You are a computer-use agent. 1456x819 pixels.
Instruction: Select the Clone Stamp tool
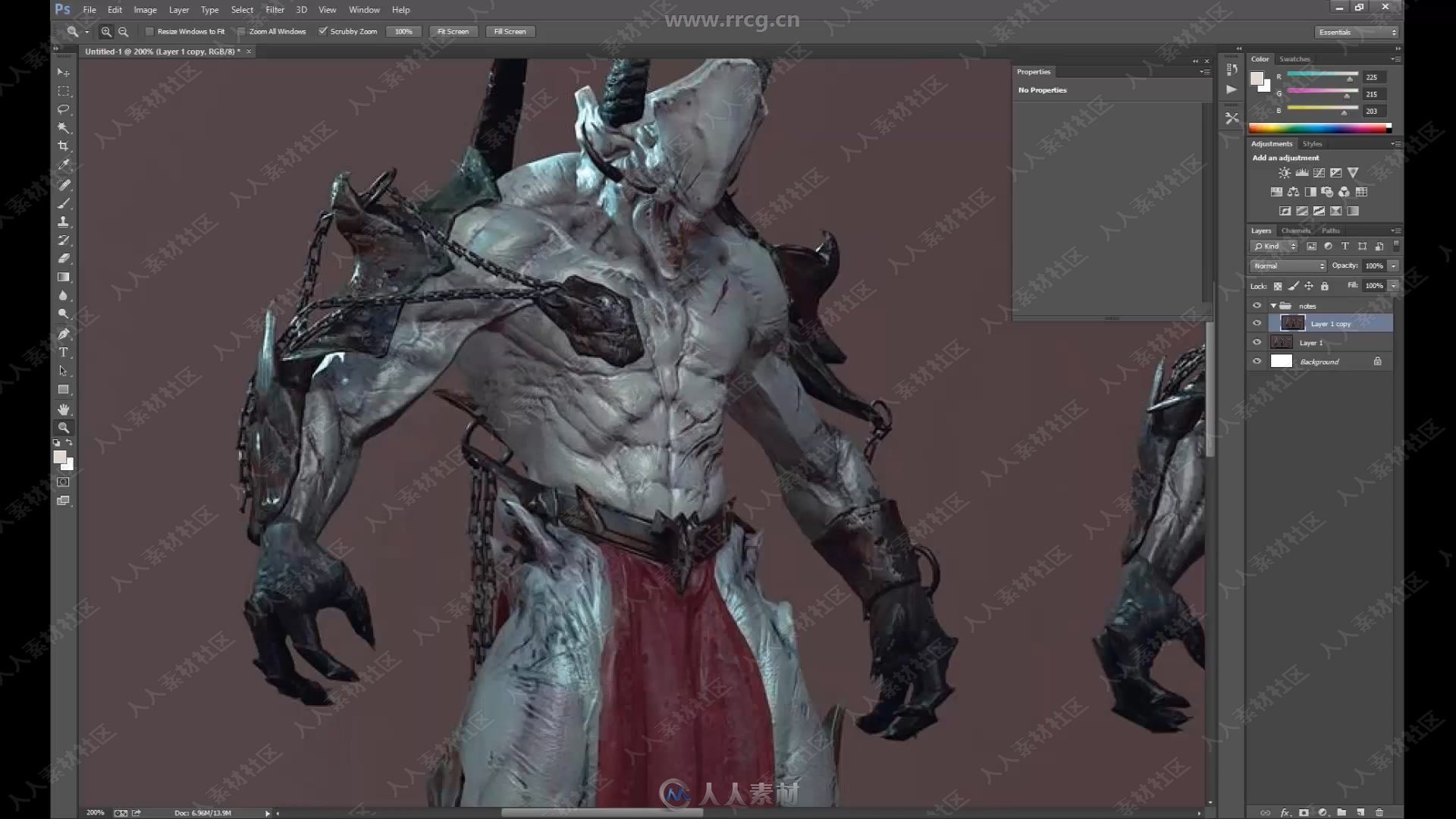click(64, 221)
